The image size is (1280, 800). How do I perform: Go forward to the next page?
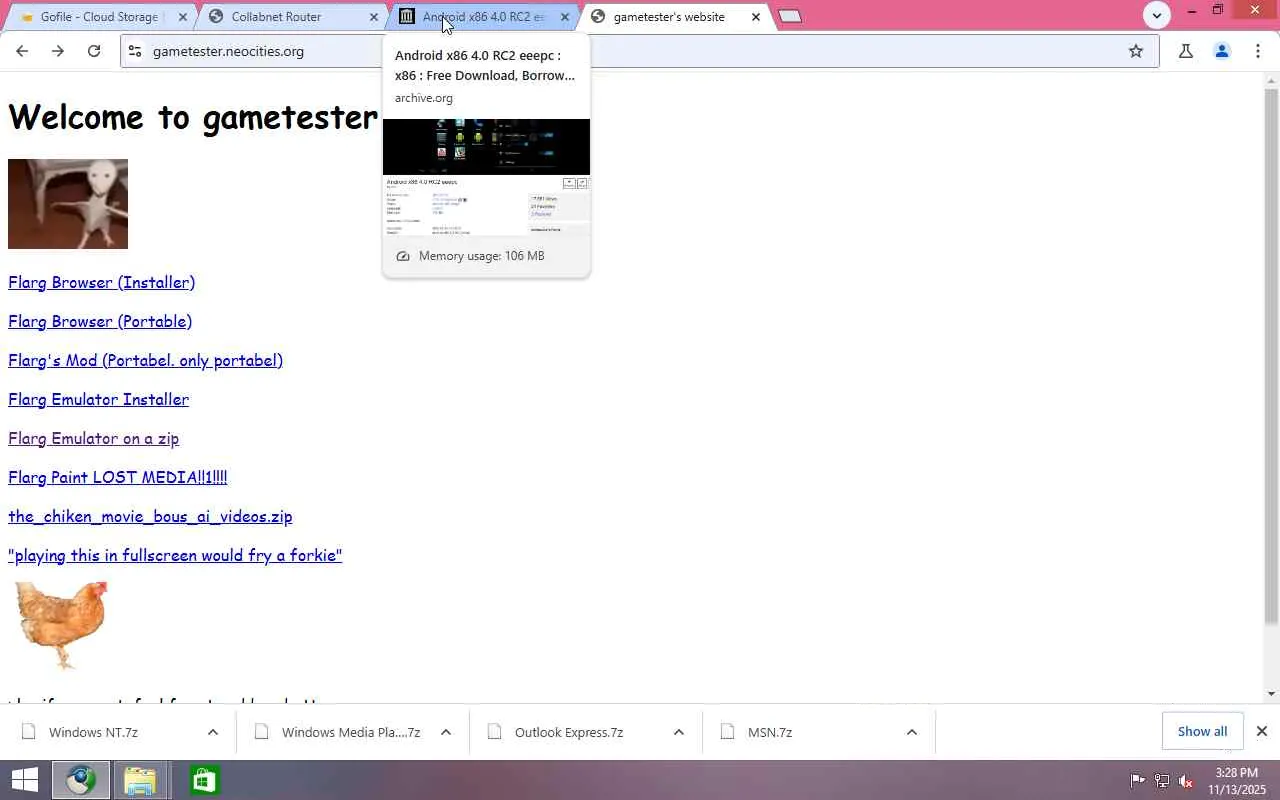tap(58, 51)
